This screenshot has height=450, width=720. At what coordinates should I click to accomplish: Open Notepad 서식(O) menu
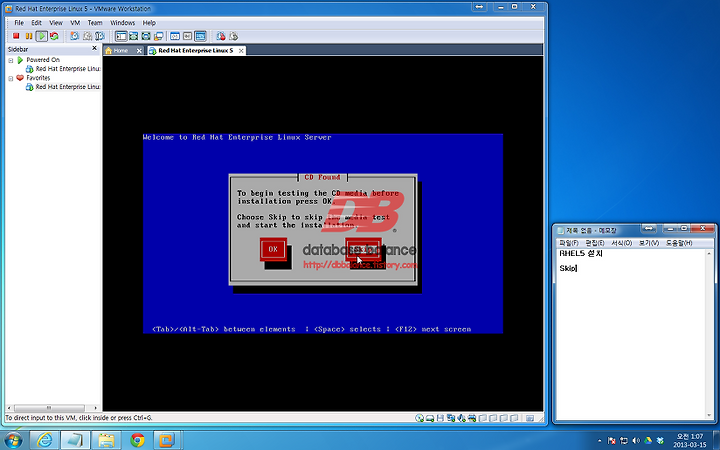[x=622, y=243]
